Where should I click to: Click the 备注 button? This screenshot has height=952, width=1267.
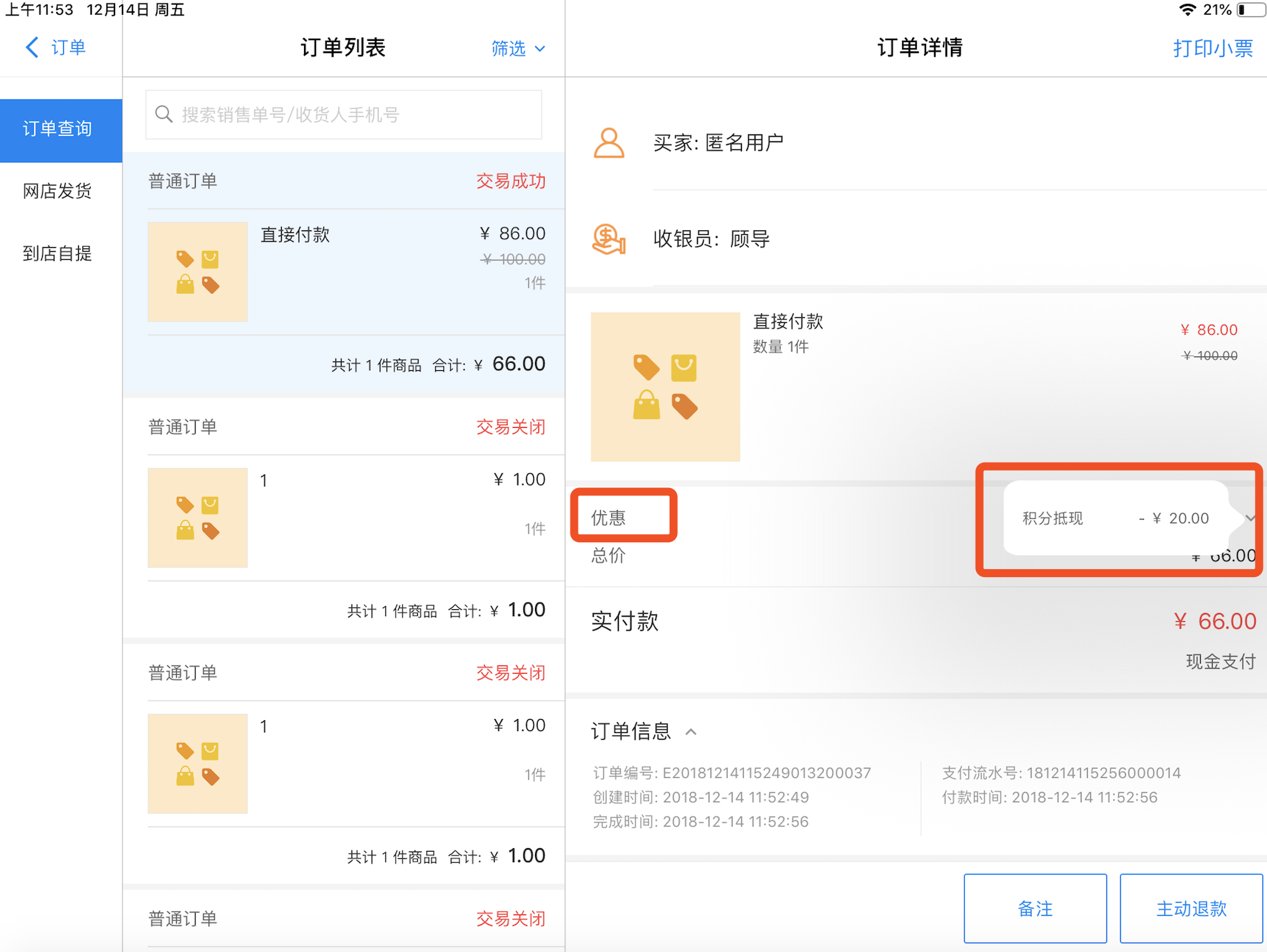[1035, 908]
